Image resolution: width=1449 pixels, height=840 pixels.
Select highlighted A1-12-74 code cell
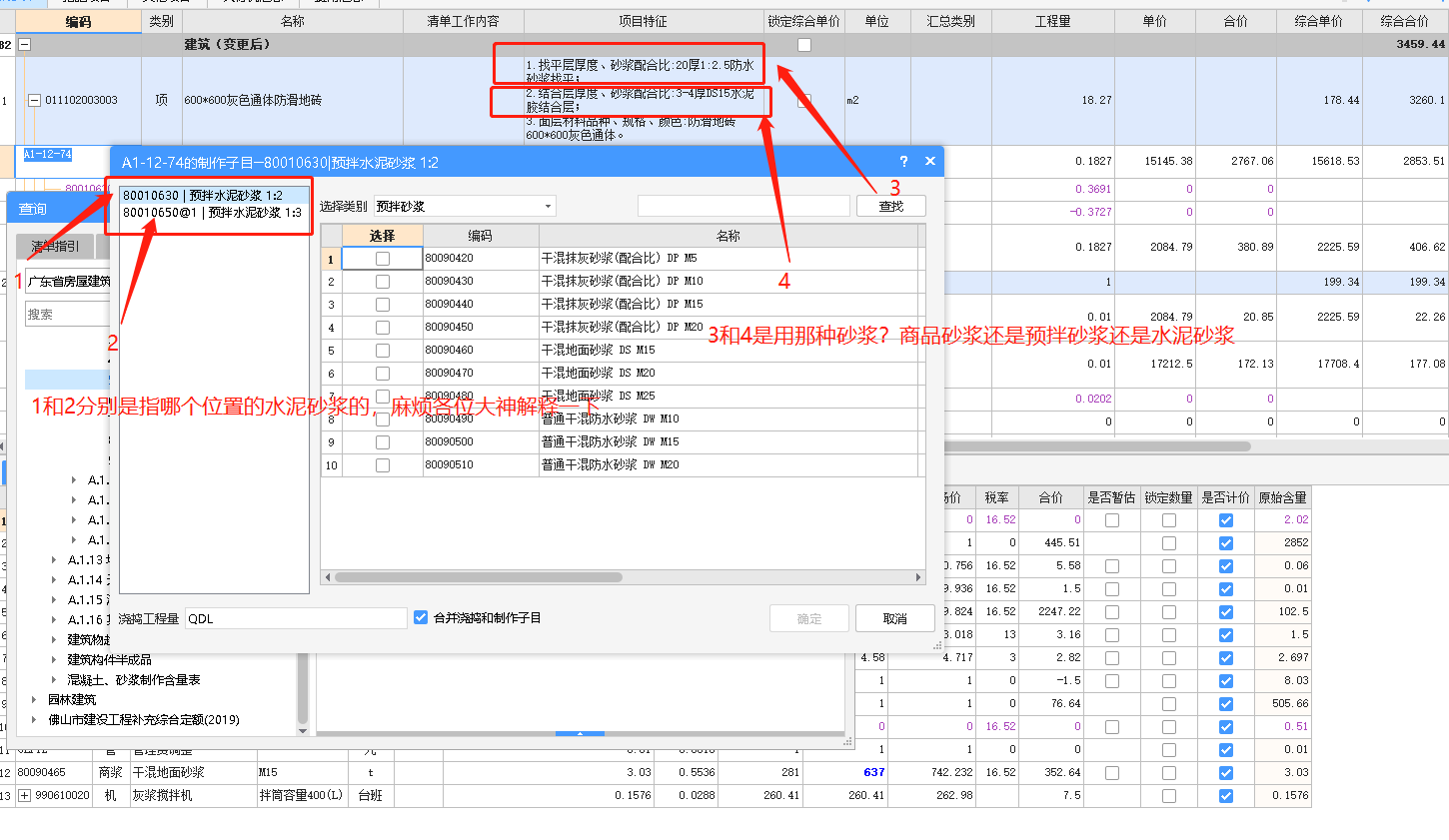pos(48,155)
